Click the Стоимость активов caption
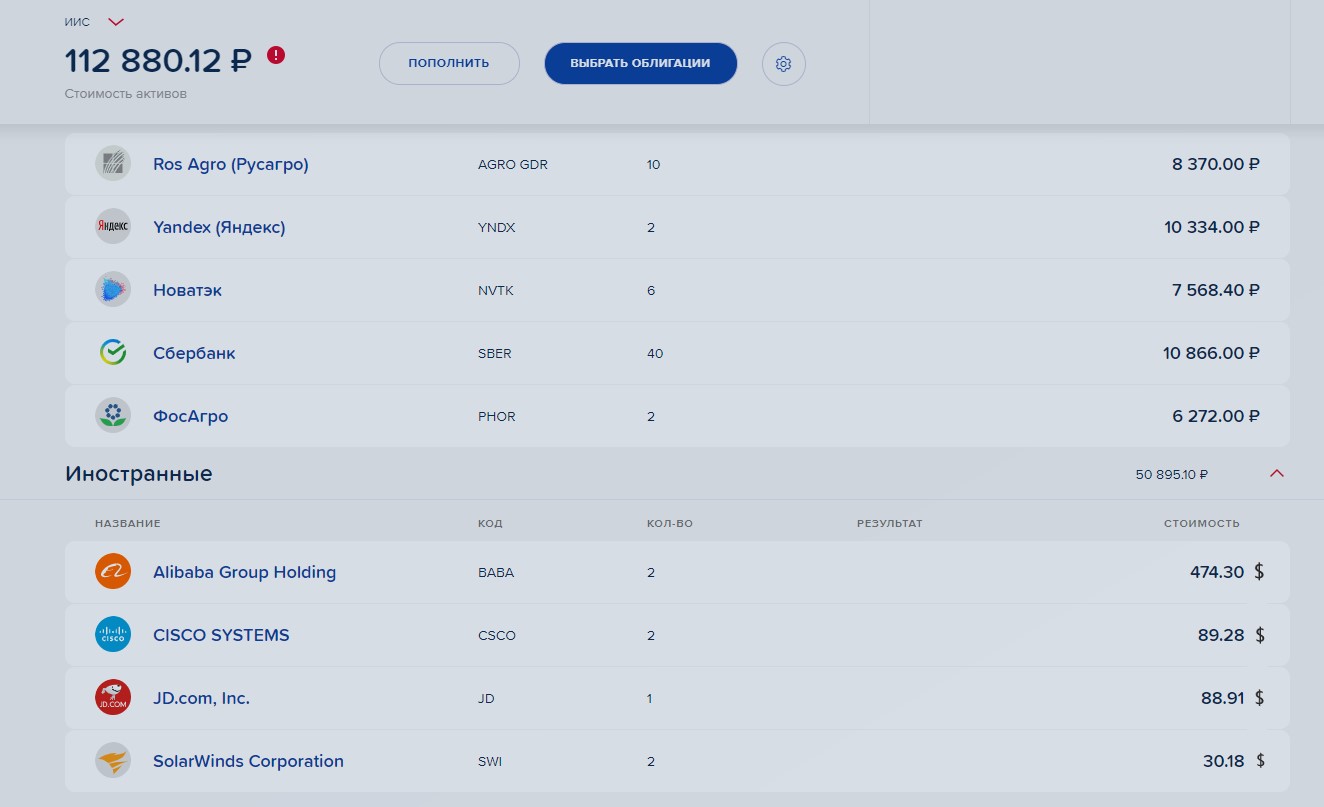The width and height of the screenshot is (1324, 807). pos(126,94)
